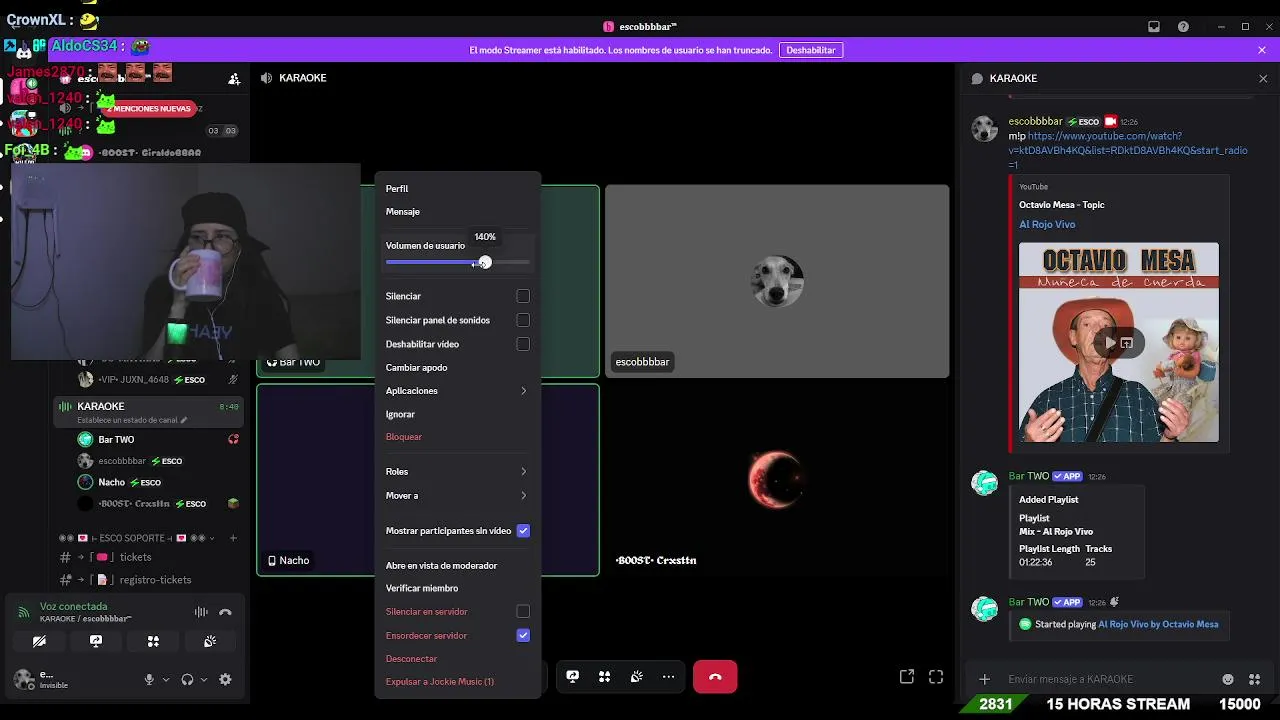This screenshot has height=720, width=1280.
Task: Check Deshabilitar vídeo checkbox
Action: [523, 344]
